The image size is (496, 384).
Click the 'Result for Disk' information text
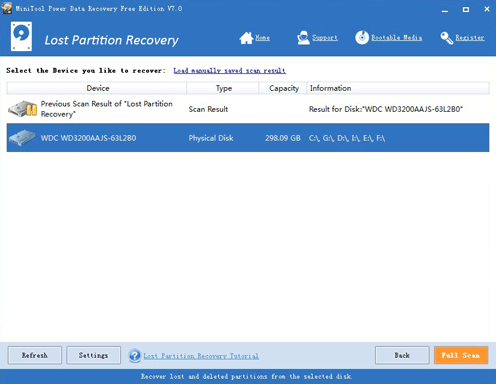coord(386,109)
